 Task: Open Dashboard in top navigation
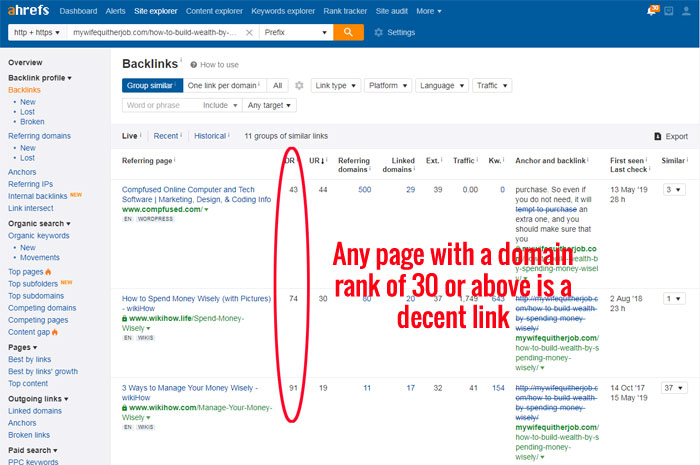[78, 11]
